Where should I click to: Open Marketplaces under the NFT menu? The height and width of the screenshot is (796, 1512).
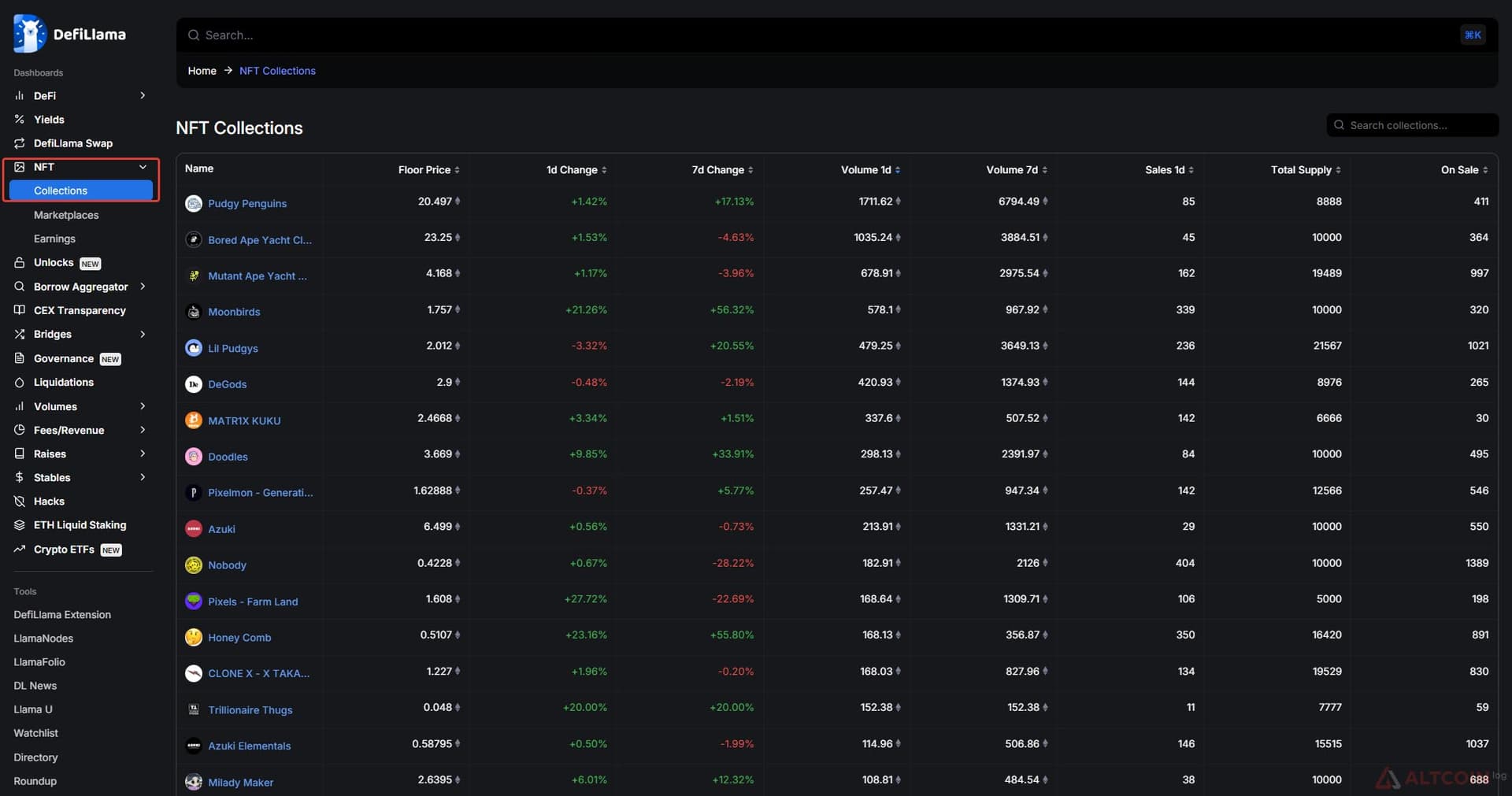pyautogui.click(x=66, y=215)
